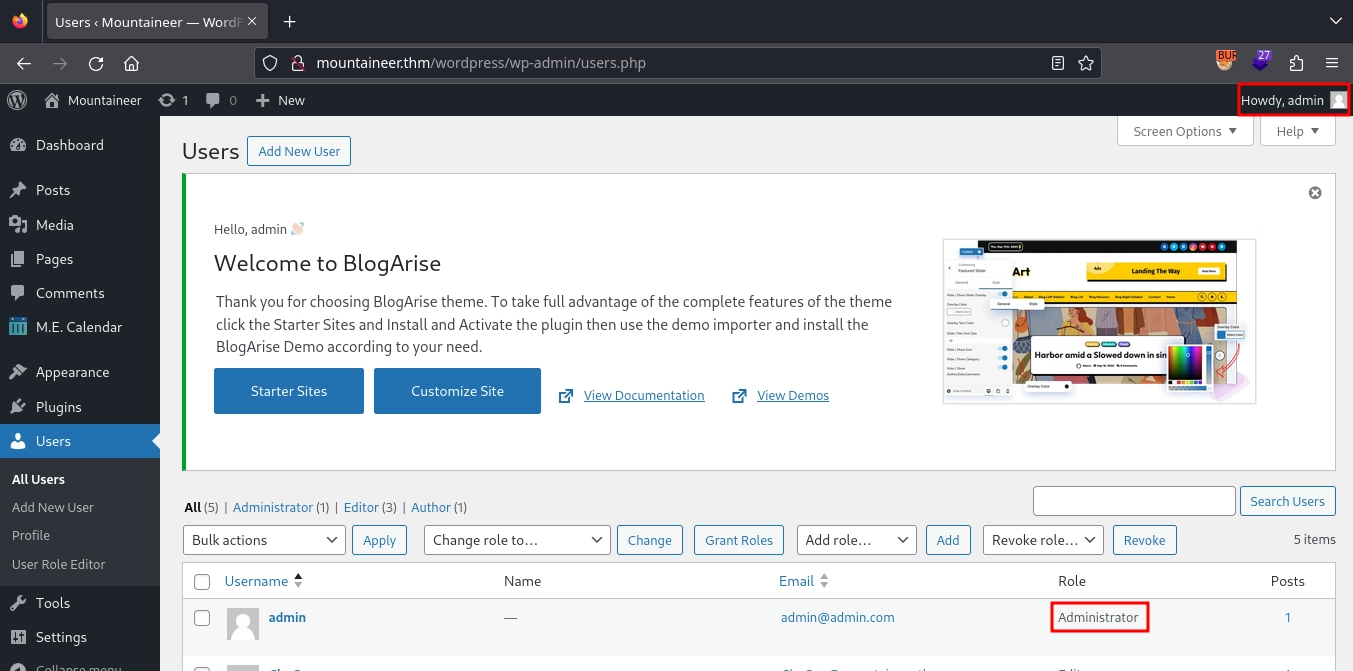Reload the page with the browser refresh icon
The width and height of the screenshot is (1353, 671).
coord(96,63)
